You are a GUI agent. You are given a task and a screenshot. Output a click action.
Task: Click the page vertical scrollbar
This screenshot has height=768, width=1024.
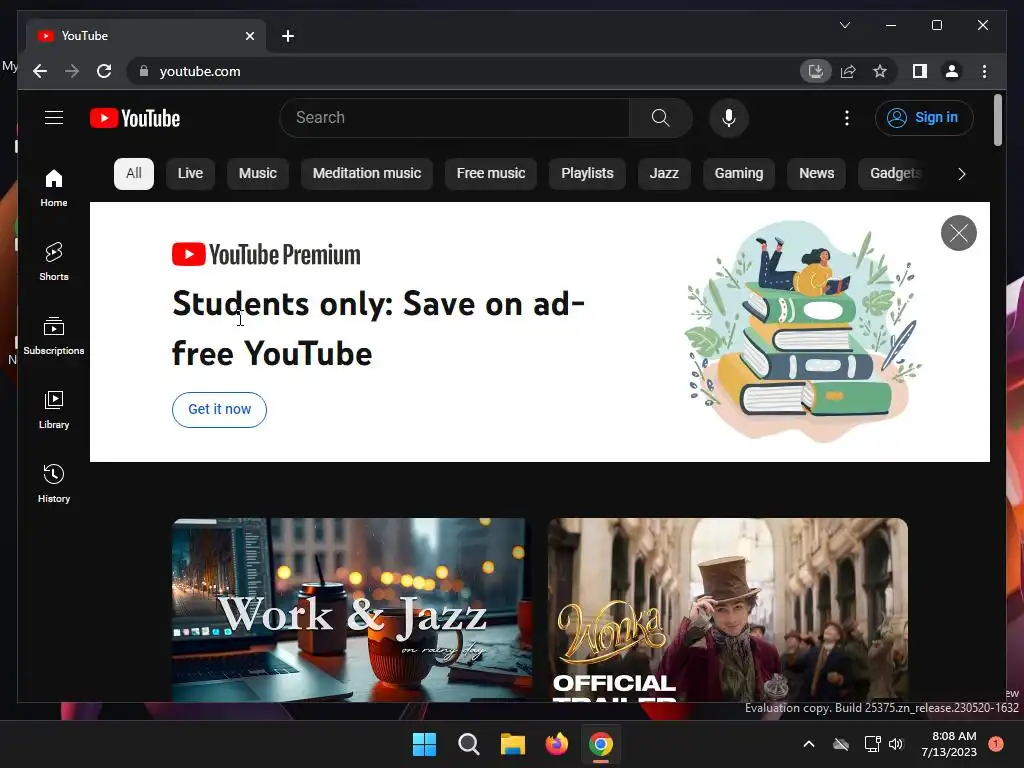pyautogui.click(x=997, y=120)
